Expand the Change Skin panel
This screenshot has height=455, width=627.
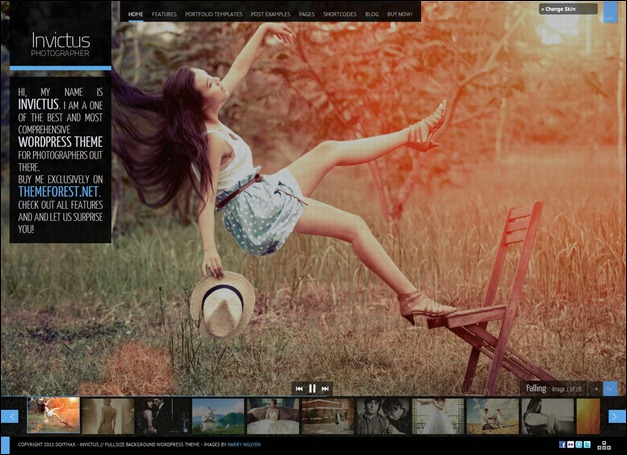coord(568,9)
